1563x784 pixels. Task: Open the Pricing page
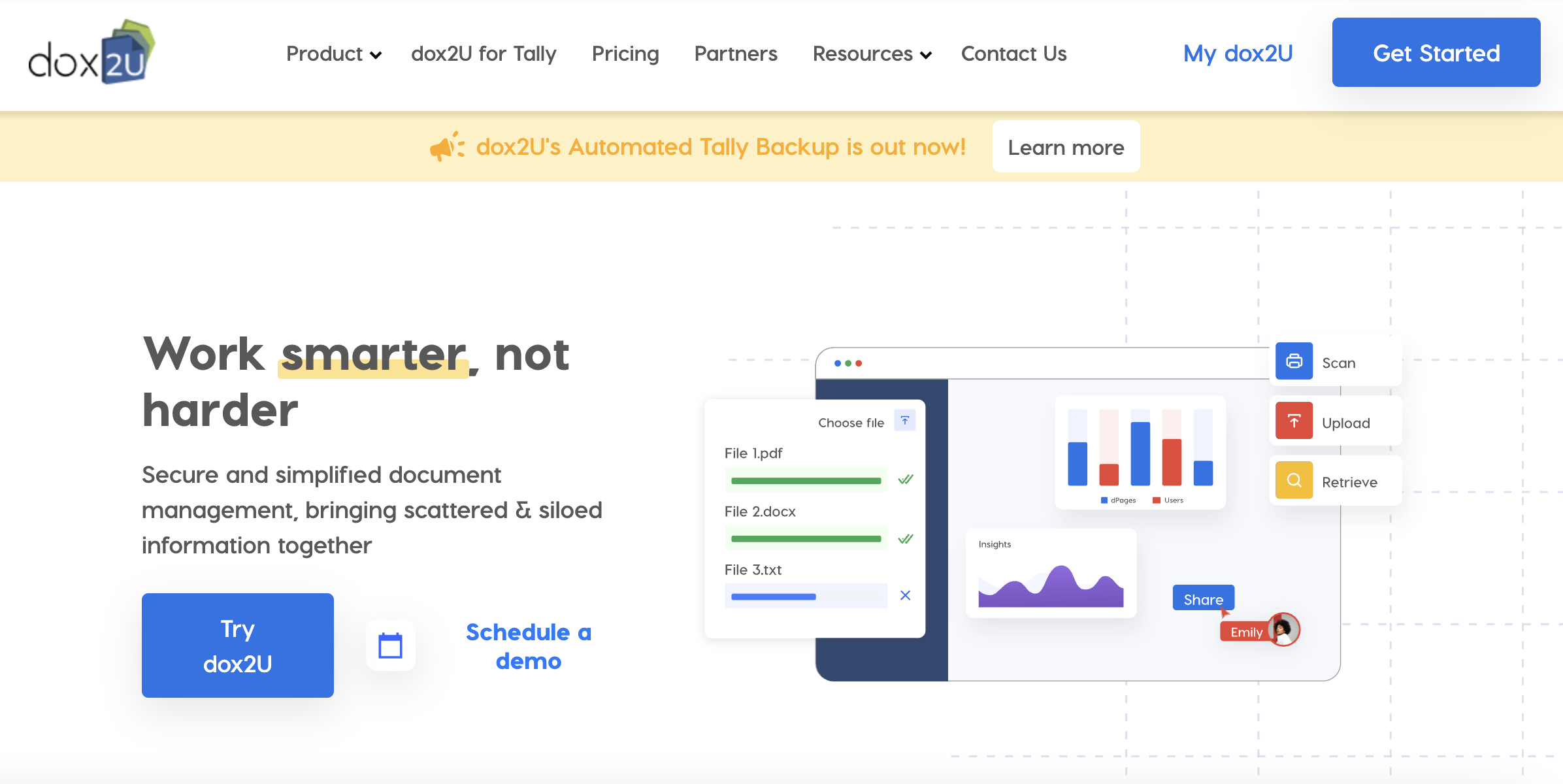[625, 54]
